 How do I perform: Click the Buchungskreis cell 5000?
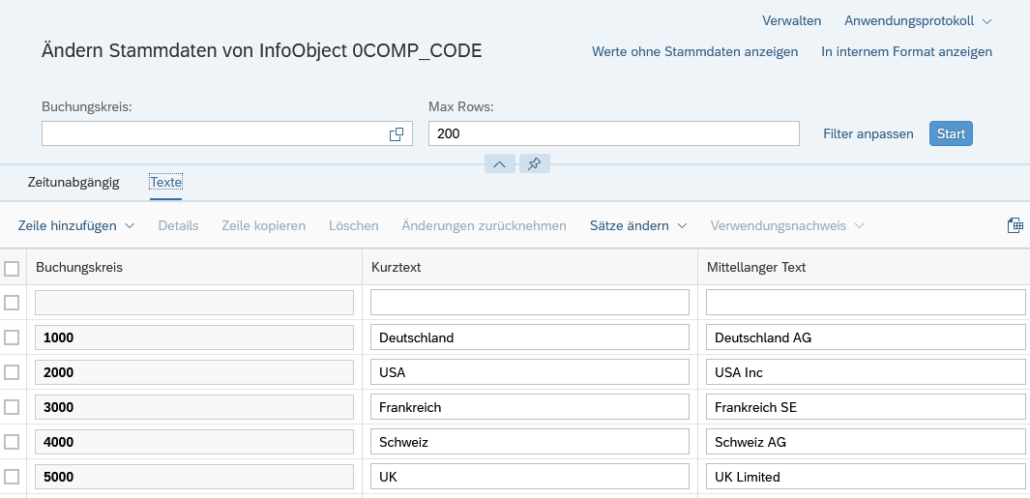(x=194, y=477)
